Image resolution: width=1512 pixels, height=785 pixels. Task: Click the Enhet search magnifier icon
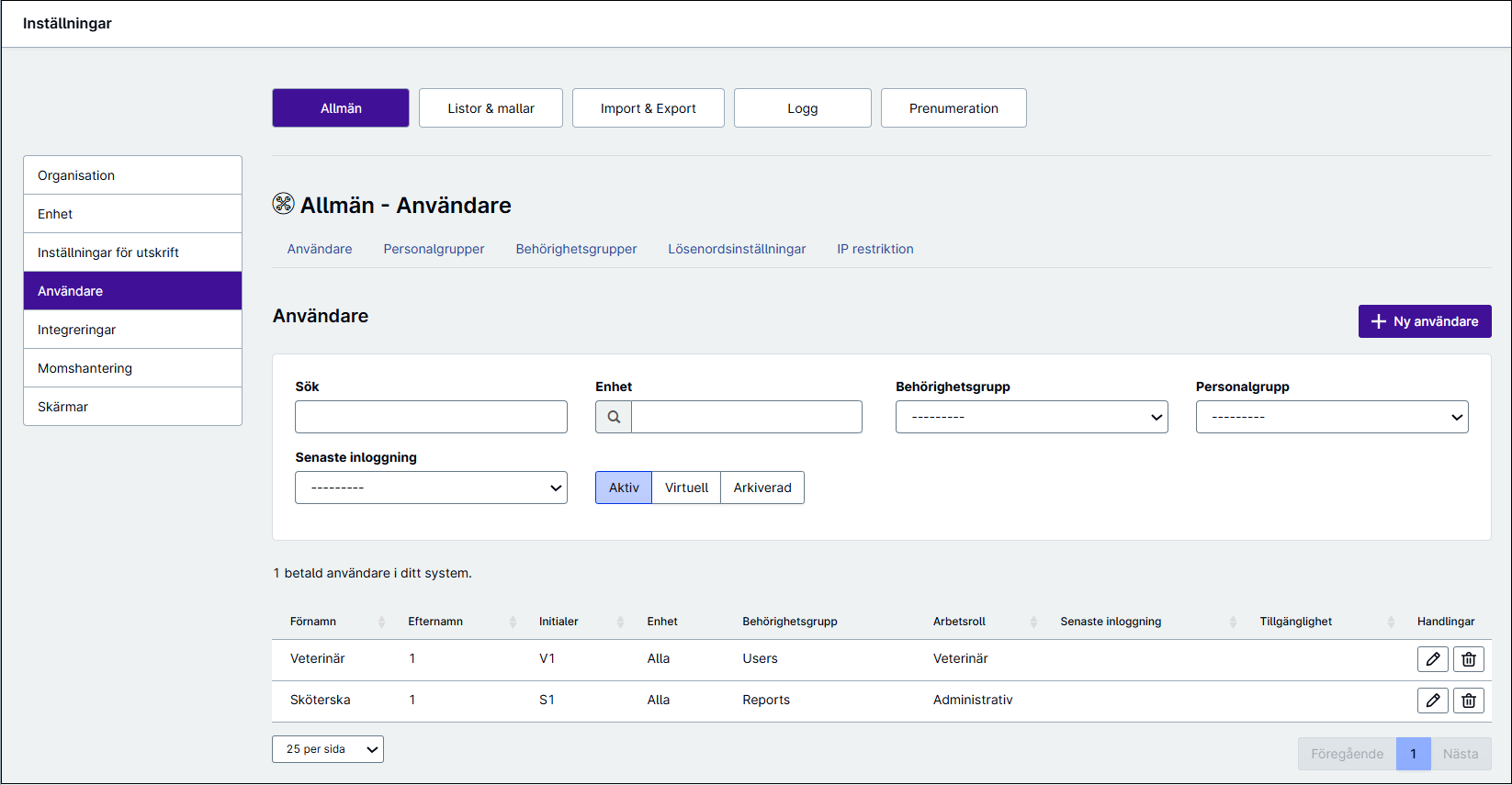click(x=614, y=417)
